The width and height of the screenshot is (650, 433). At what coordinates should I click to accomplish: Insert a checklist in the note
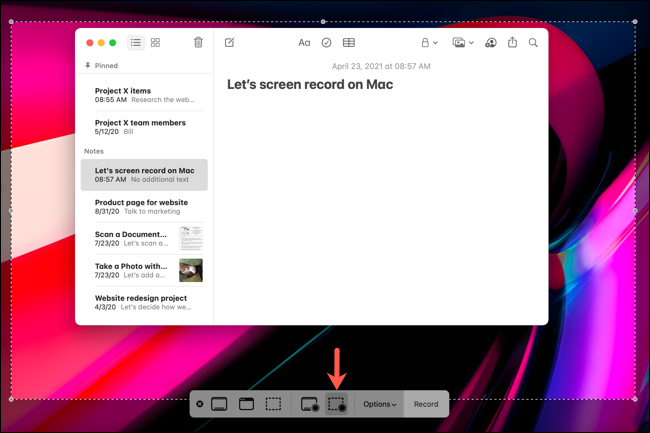pos(326,43)
